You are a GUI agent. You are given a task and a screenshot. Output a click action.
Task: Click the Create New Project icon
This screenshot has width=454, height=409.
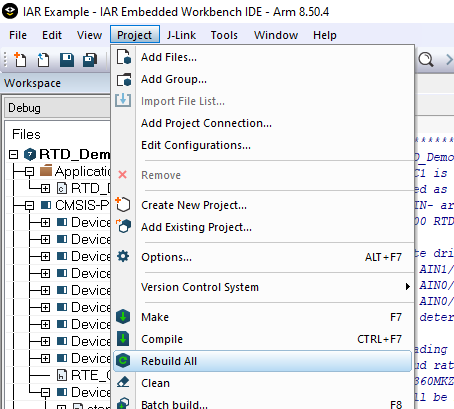[x=123, y=204]
